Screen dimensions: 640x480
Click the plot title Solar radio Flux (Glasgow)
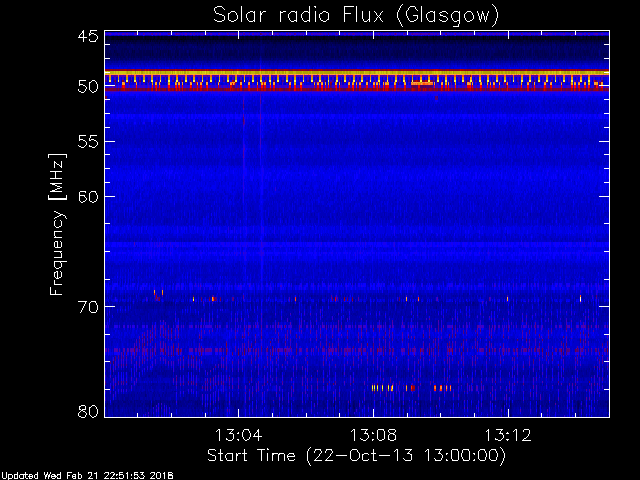[x=356, y=16]
